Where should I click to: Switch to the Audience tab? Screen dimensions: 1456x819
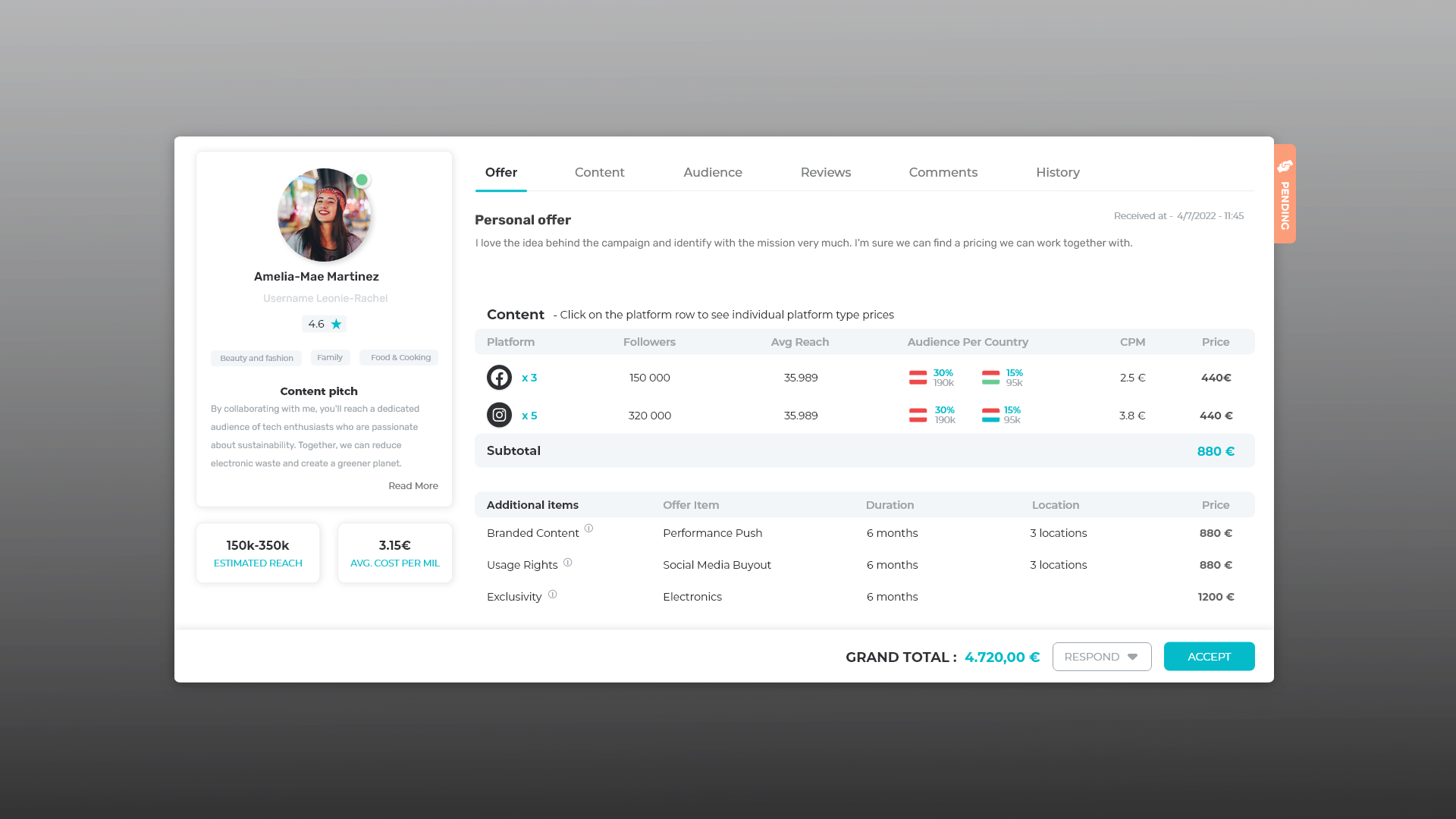712,172
